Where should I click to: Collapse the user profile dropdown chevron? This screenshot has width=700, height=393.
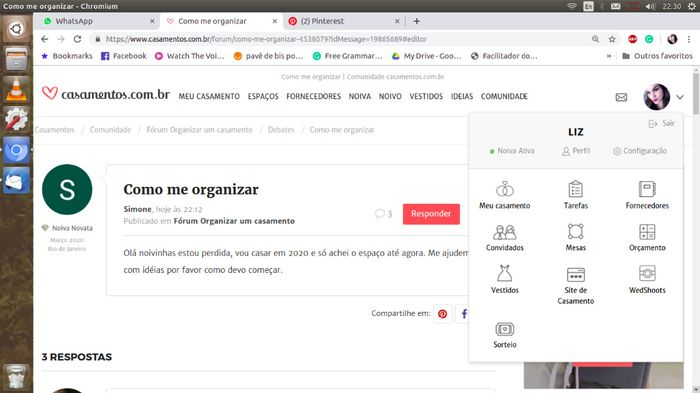(x=679, y=97)
